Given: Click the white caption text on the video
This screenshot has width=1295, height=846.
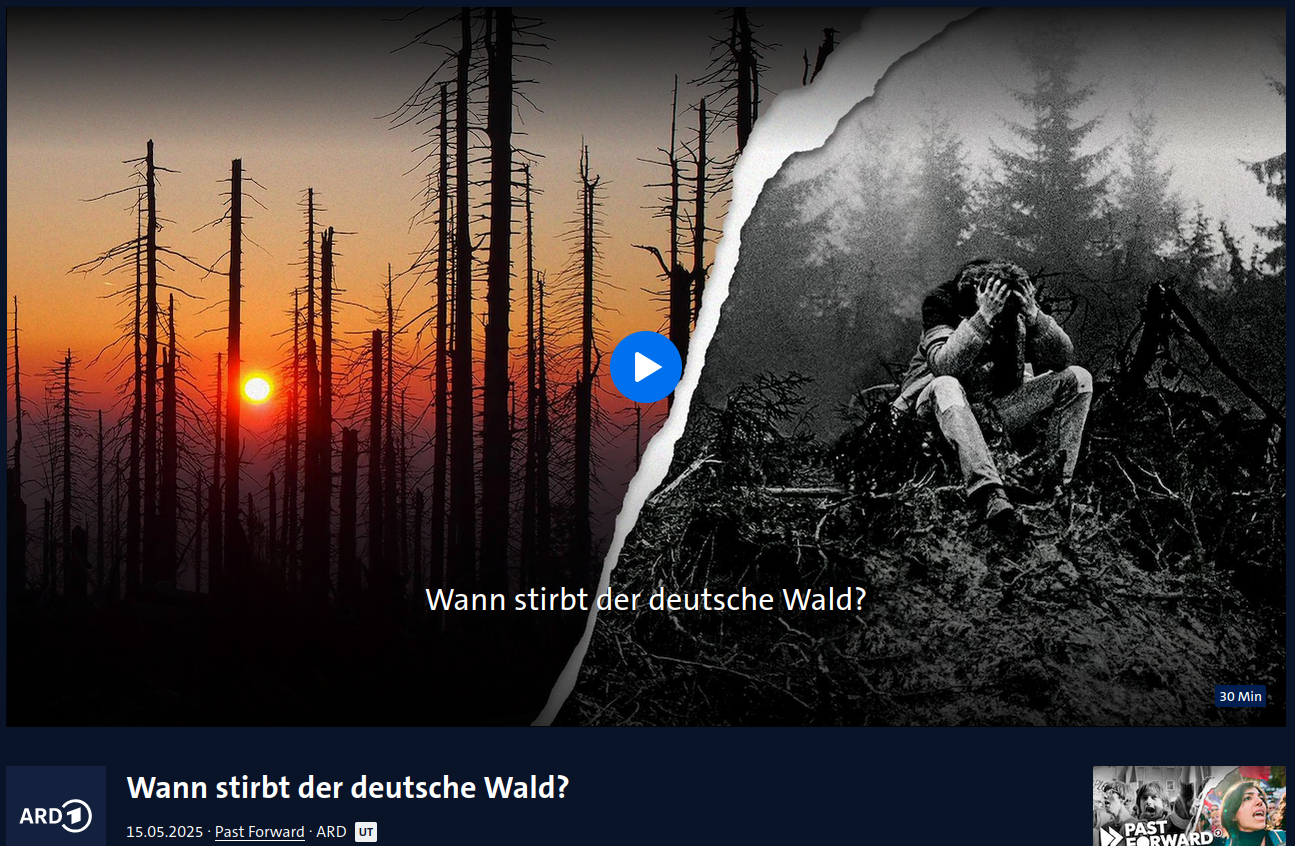Looking at the screenshot, I should (646, 600).
